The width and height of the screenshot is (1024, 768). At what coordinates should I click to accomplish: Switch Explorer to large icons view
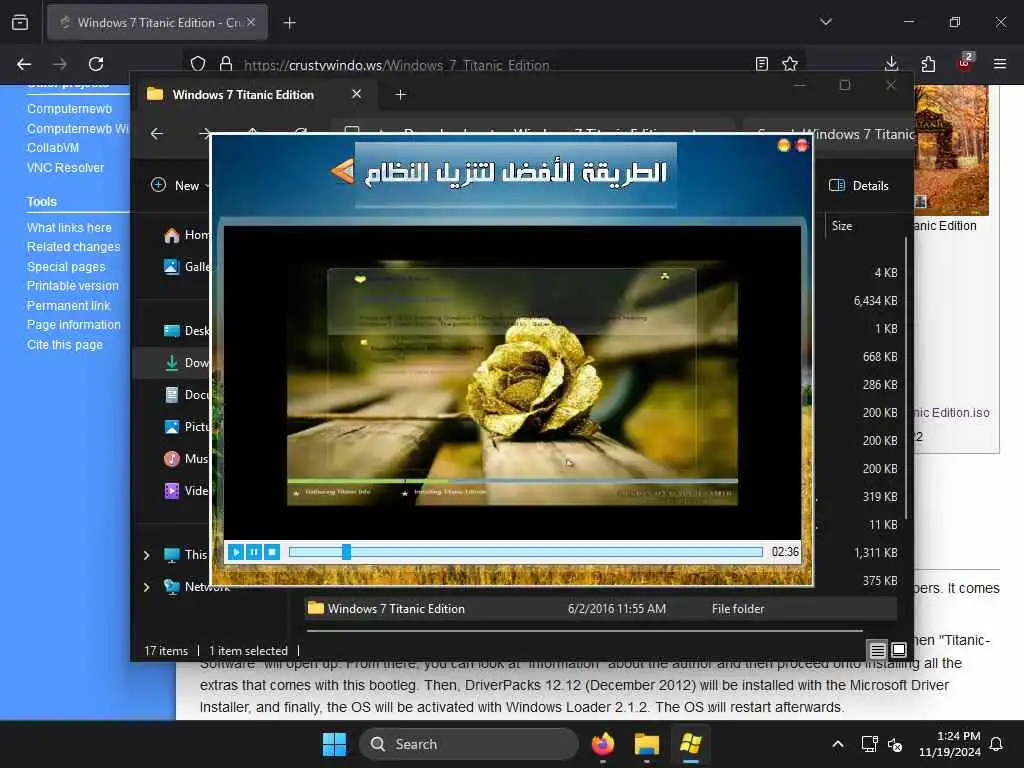pos(899,650)
